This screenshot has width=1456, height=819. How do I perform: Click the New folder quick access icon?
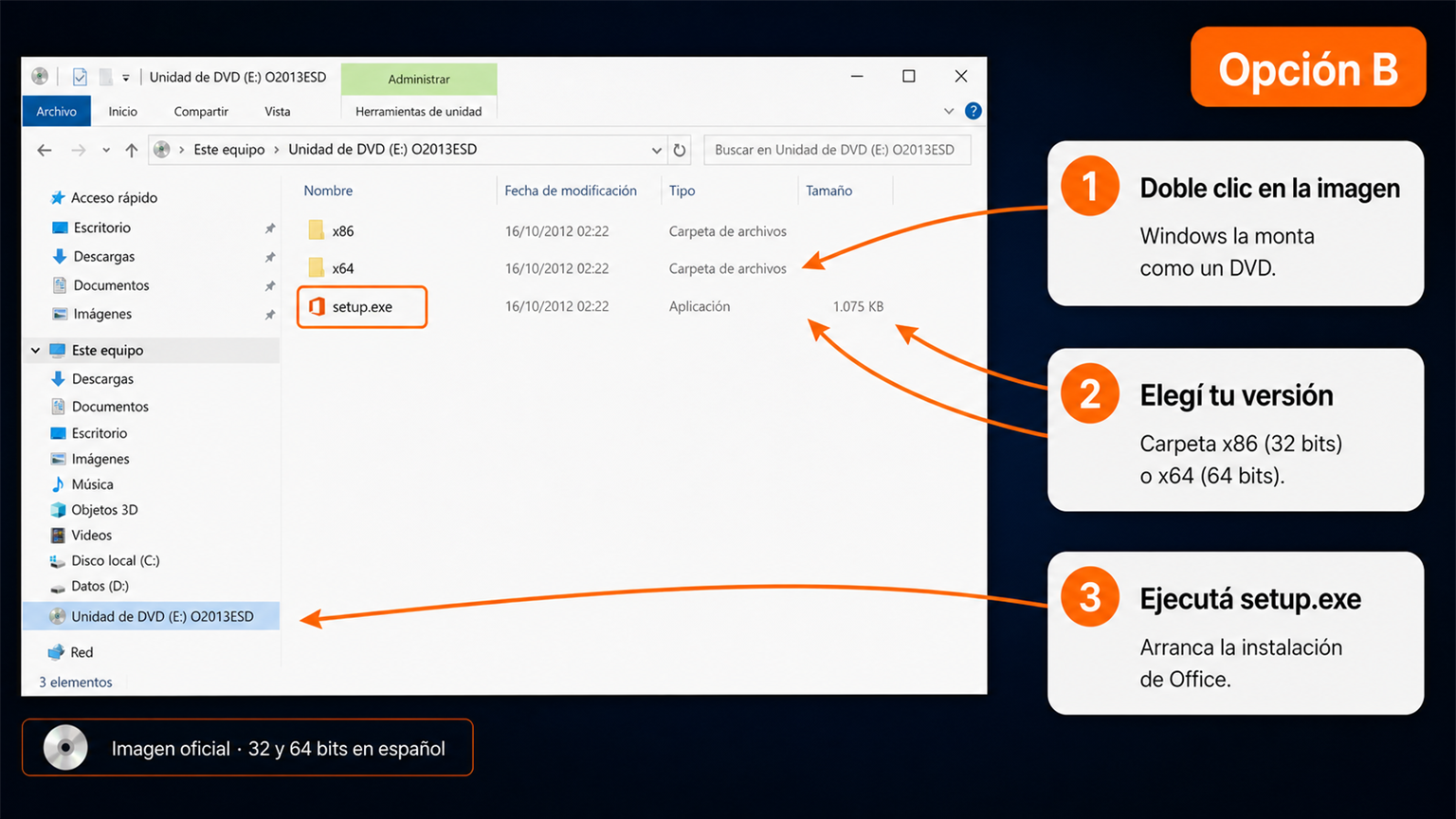point(105,77)
